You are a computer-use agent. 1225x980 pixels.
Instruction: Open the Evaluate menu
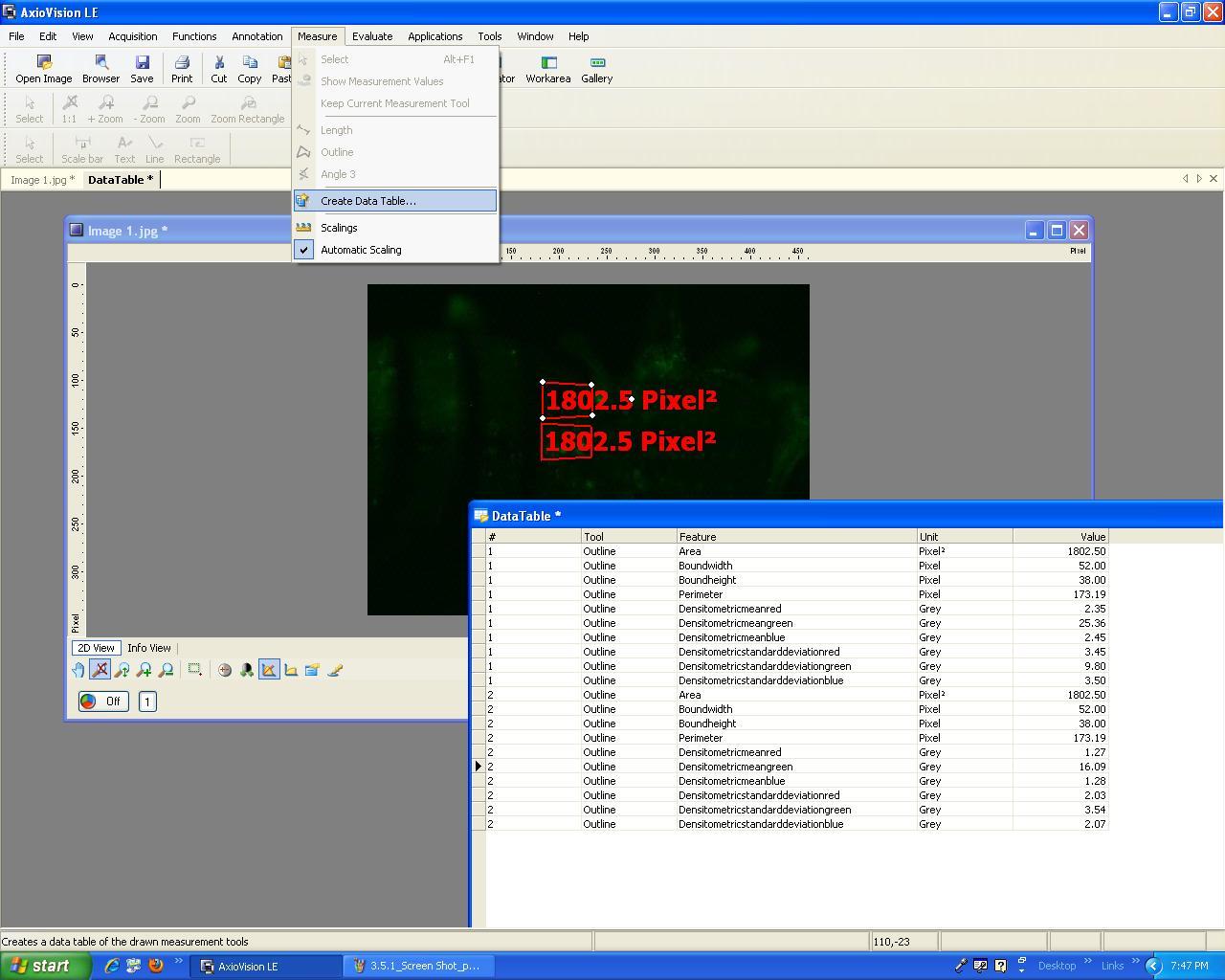tap(371, 36)
